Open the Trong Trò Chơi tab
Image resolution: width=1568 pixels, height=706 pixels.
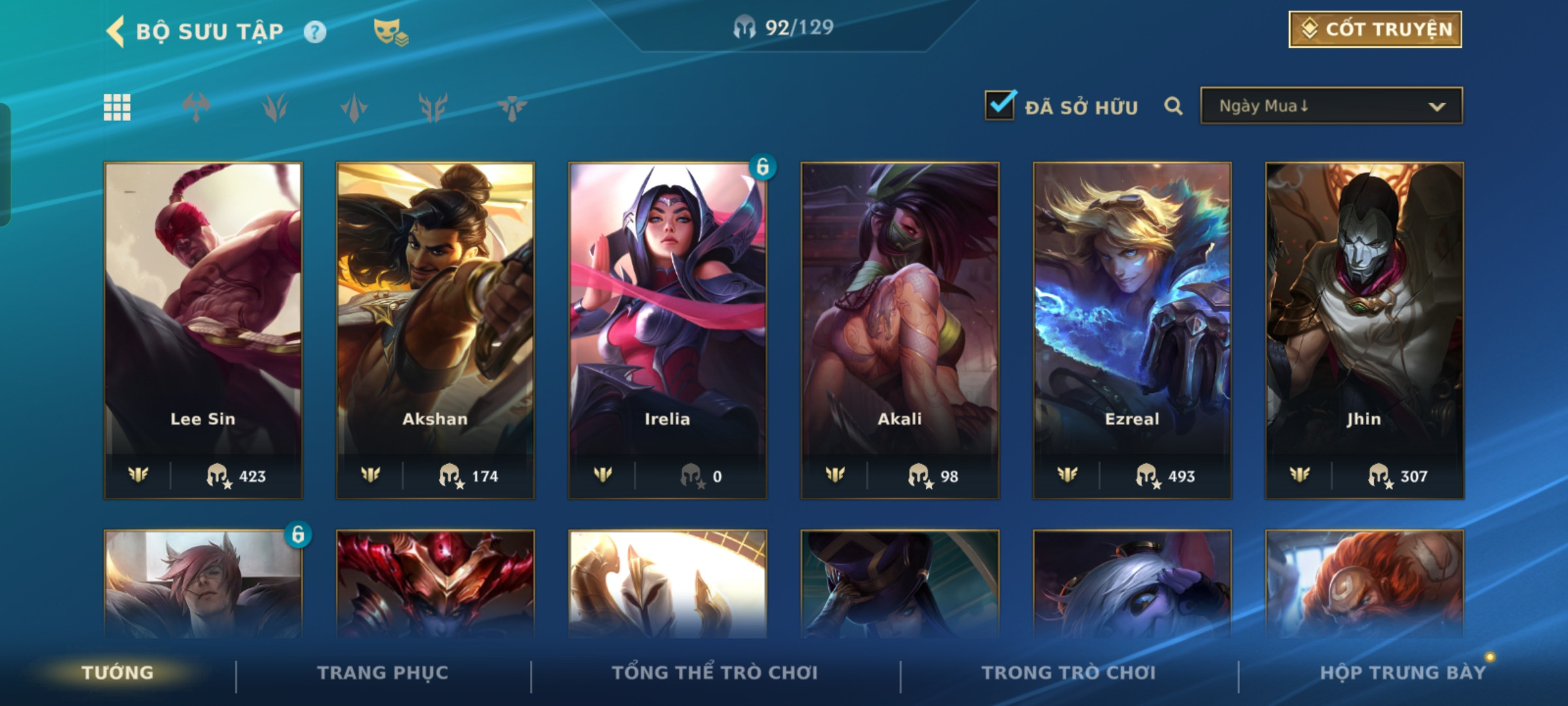(1069, 673)
